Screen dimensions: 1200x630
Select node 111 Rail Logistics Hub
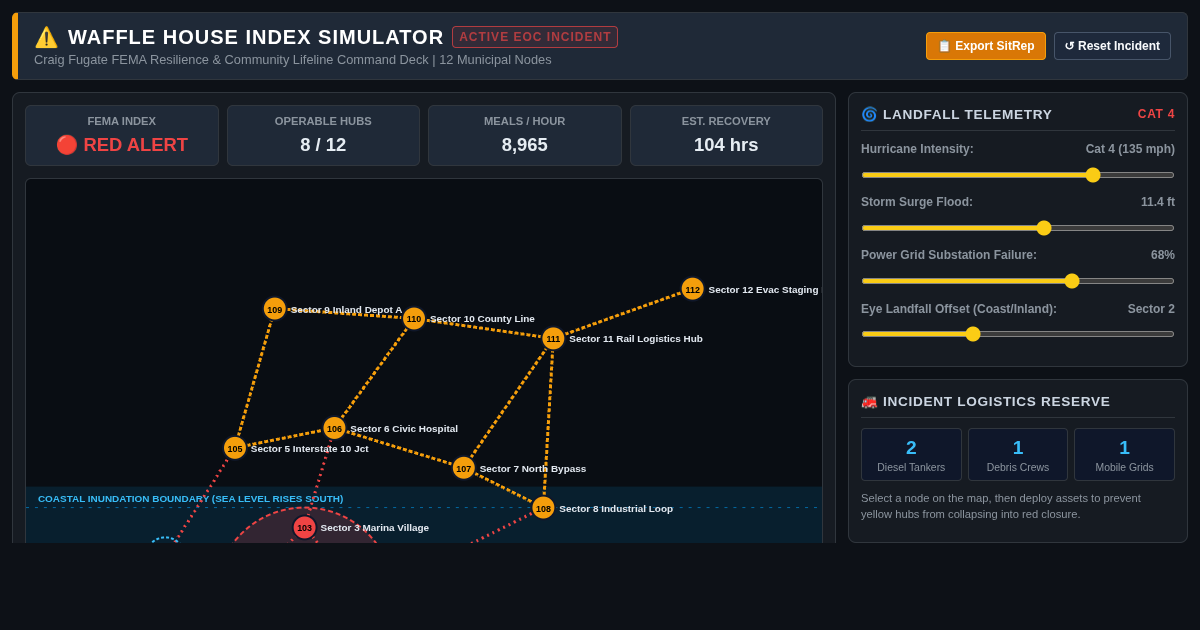coord(553,339)
